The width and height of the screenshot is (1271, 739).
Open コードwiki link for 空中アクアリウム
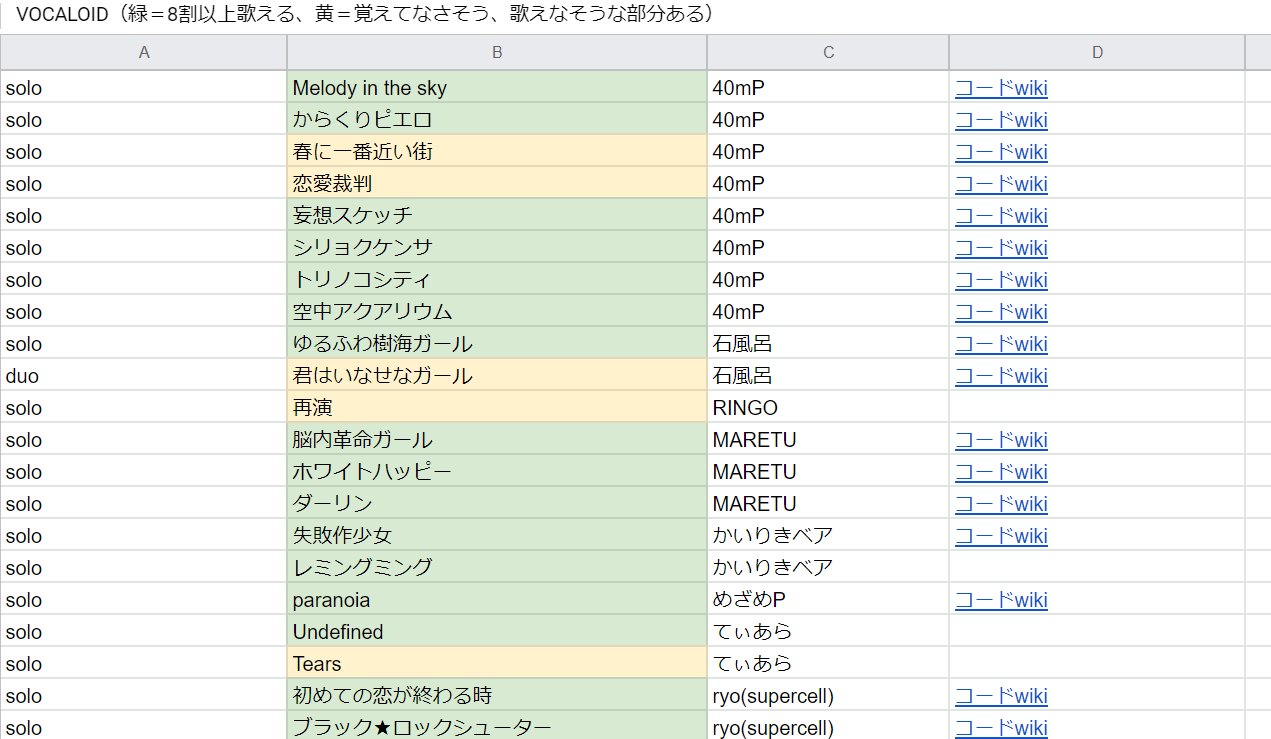(1001, 312)
